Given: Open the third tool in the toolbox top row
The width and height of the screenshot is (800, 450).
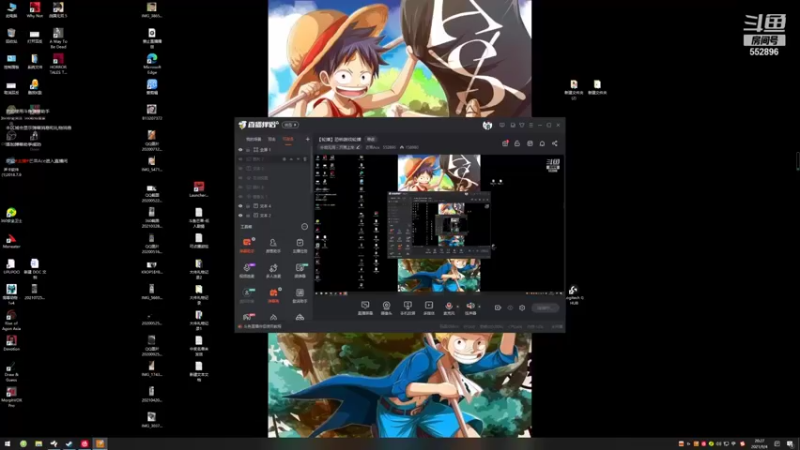Looking at the screenshot, I should point(299,245).
